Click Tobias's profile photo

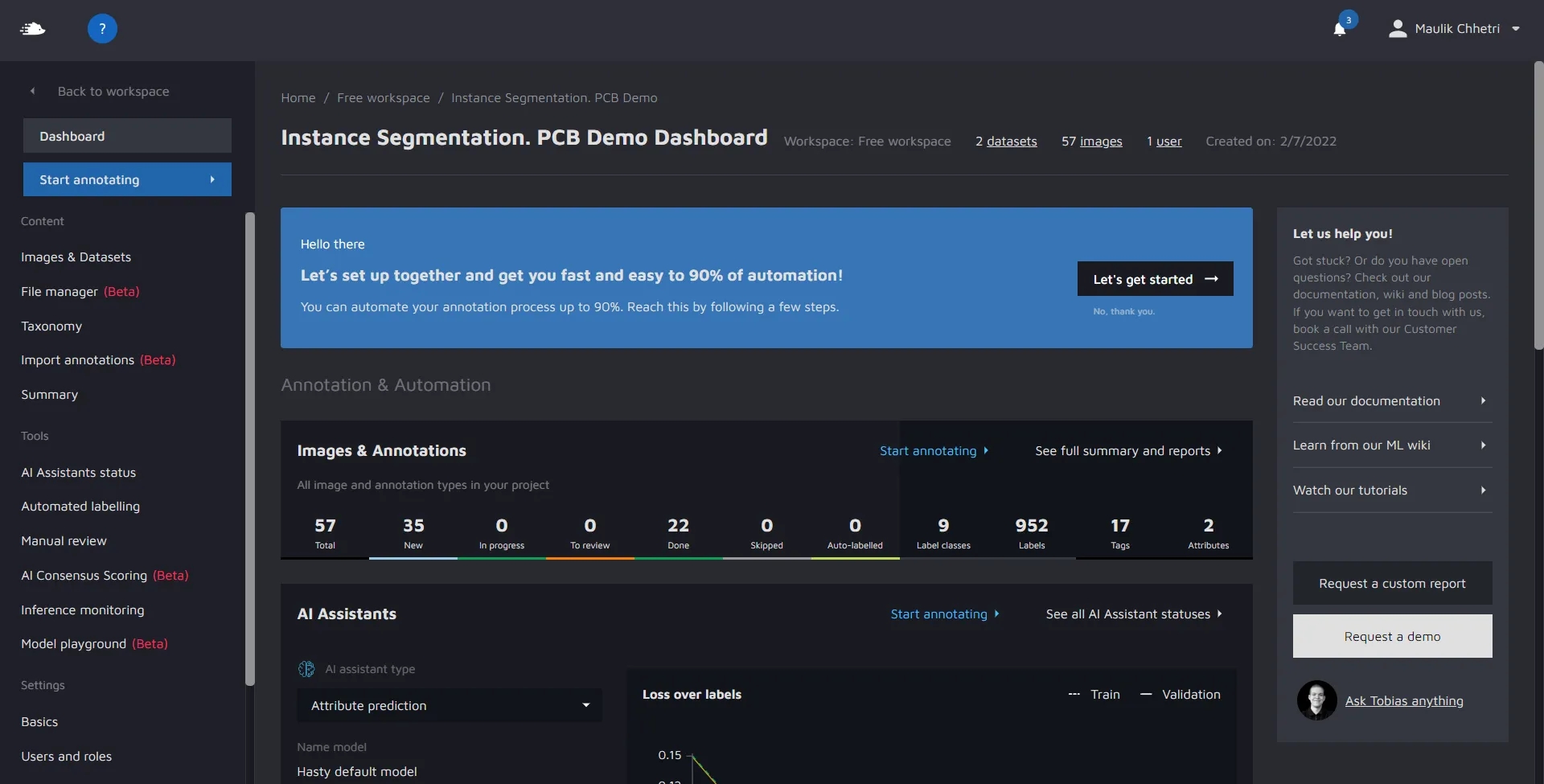(x=1316, y=700)
